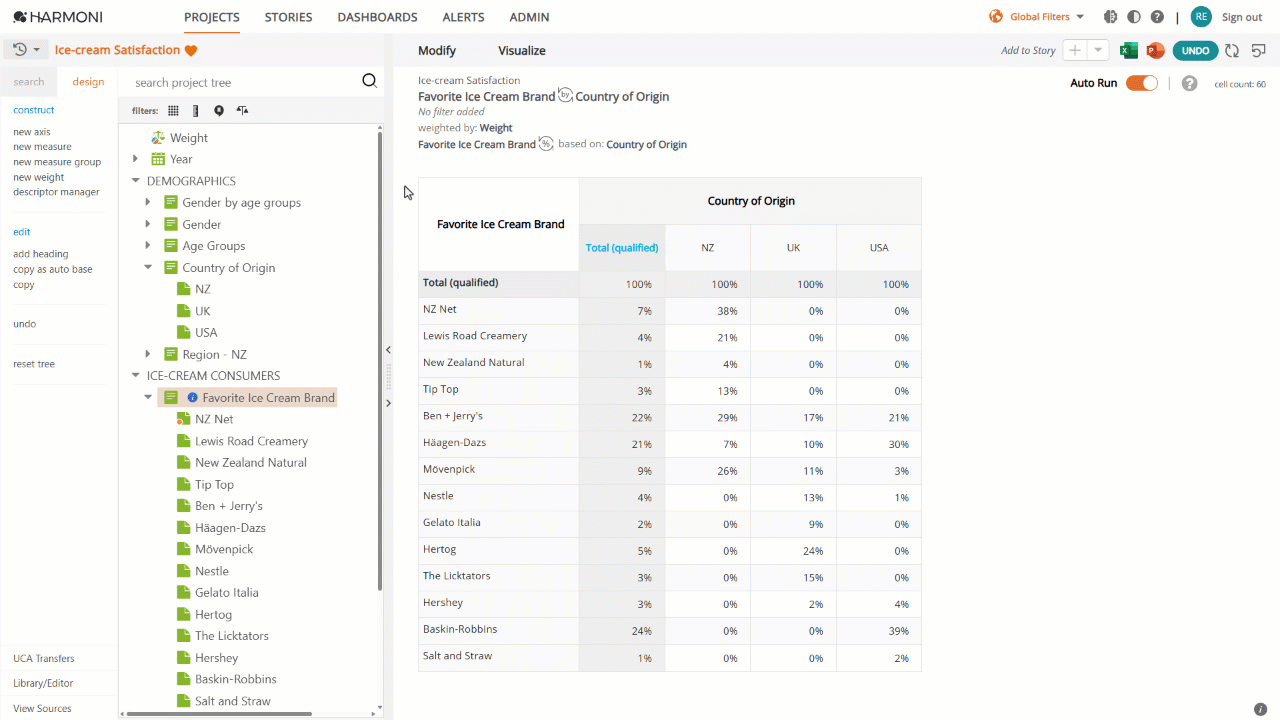Image resolution: width=1280 pixels, height=720 pixels.
Task: Click the copy as auto base link
Action: coord(53,270)
